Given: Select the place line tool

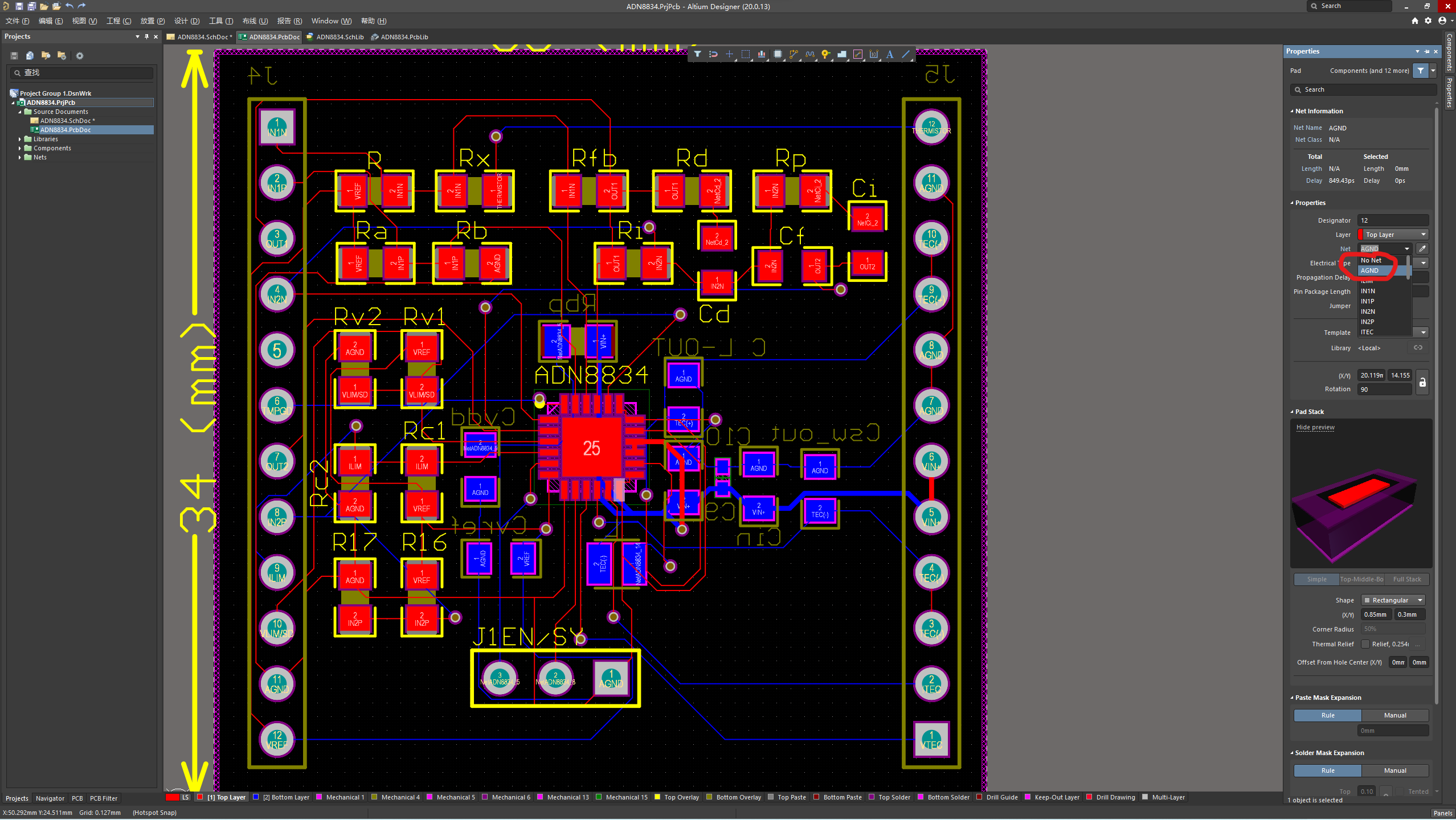Looking at the screenshot, I should click(x=906, y=54).
